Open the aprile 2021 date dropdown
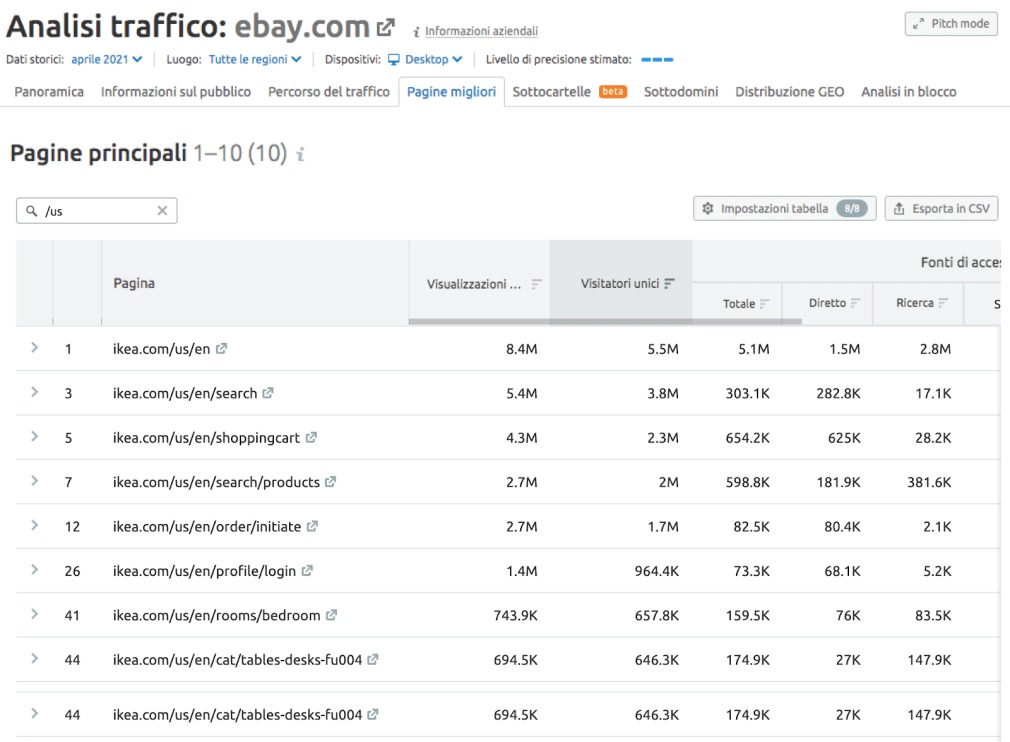 [x=106, y=59]
